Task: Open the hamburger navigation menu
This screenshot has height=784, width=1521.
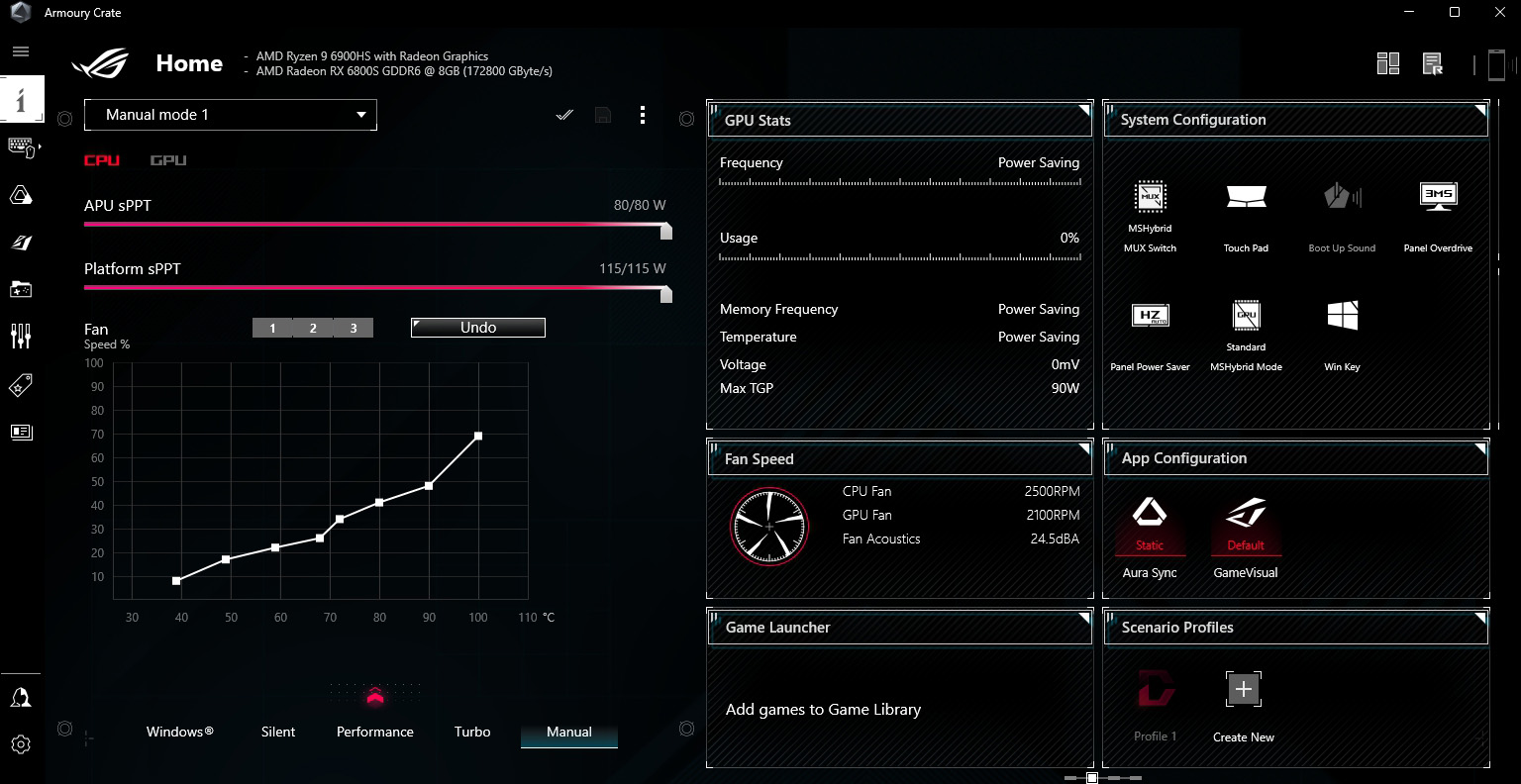Action: coord(21,51)
